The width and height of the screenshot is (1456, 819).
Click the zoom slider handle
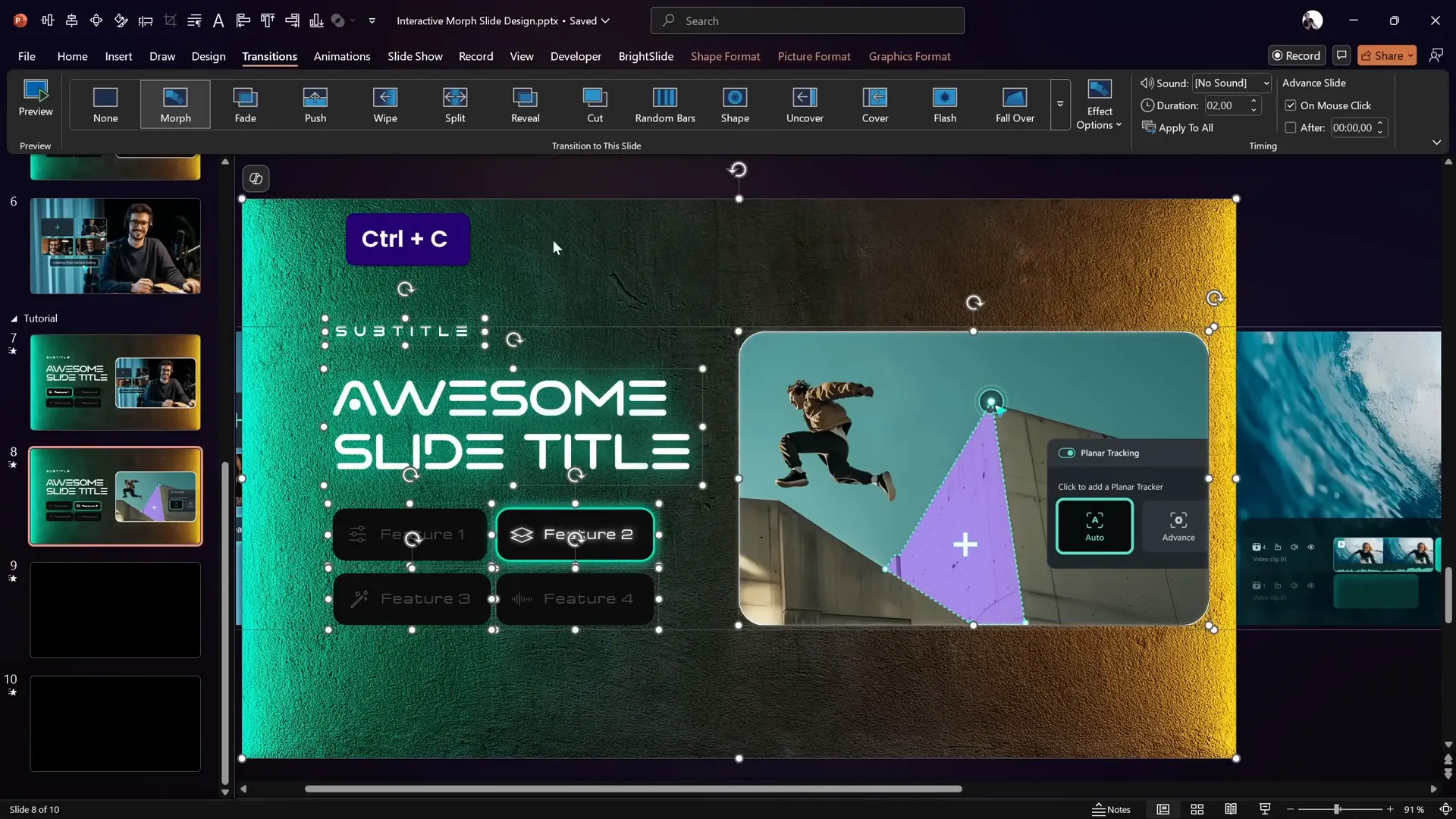[x=1336, y=809]
